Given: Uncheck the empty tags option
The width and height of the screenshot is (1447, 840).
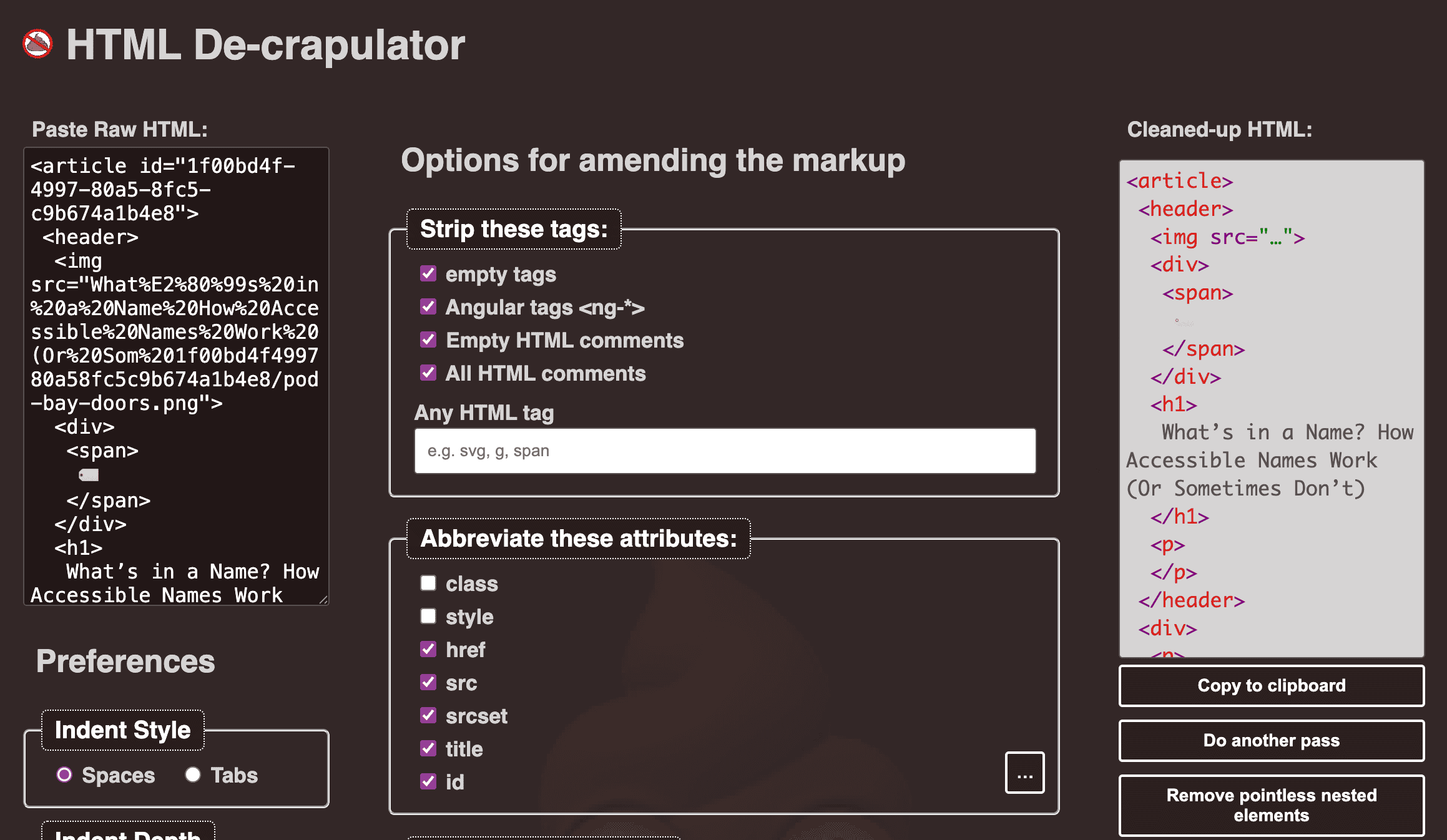Looking at the screenshot, I should tap(428, 273).
